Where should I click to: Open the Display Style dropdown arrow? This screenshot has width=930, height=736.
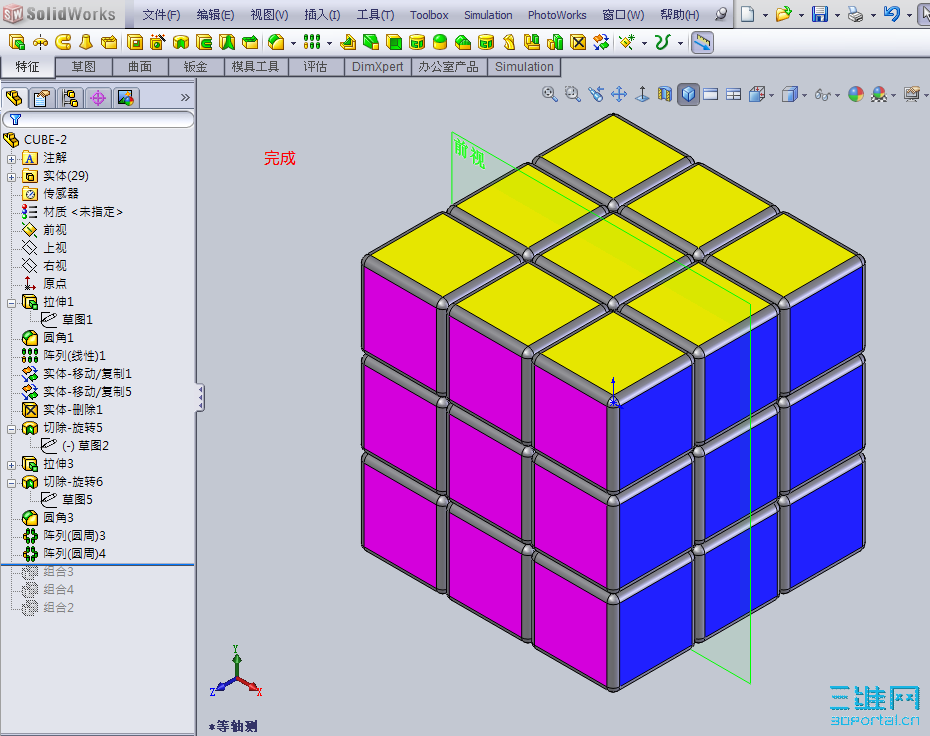(x=804, y=95)
